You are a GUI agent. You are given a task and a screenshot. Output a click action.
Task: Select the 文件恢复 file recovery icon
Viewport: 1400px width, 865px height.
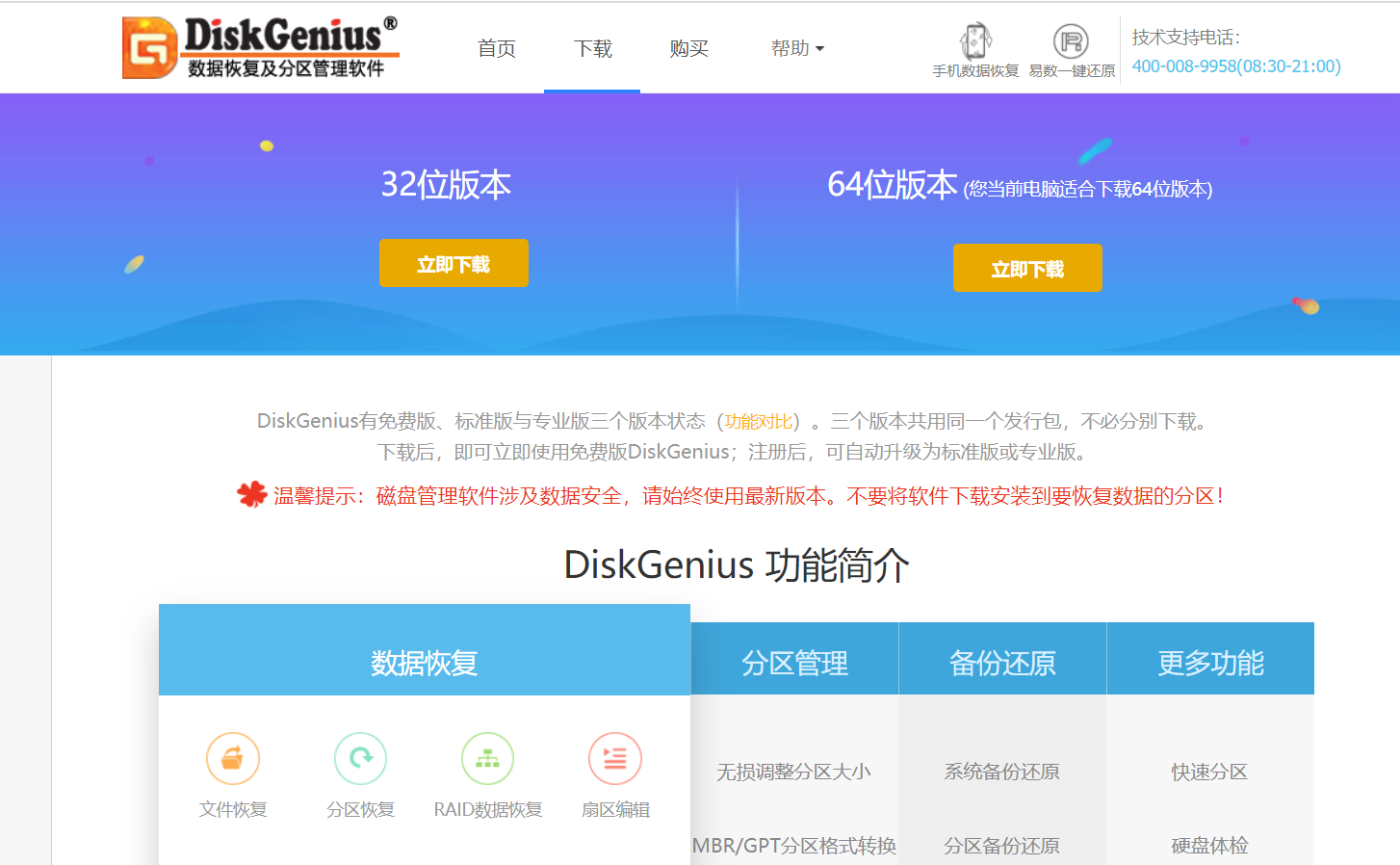pos(233,758)
